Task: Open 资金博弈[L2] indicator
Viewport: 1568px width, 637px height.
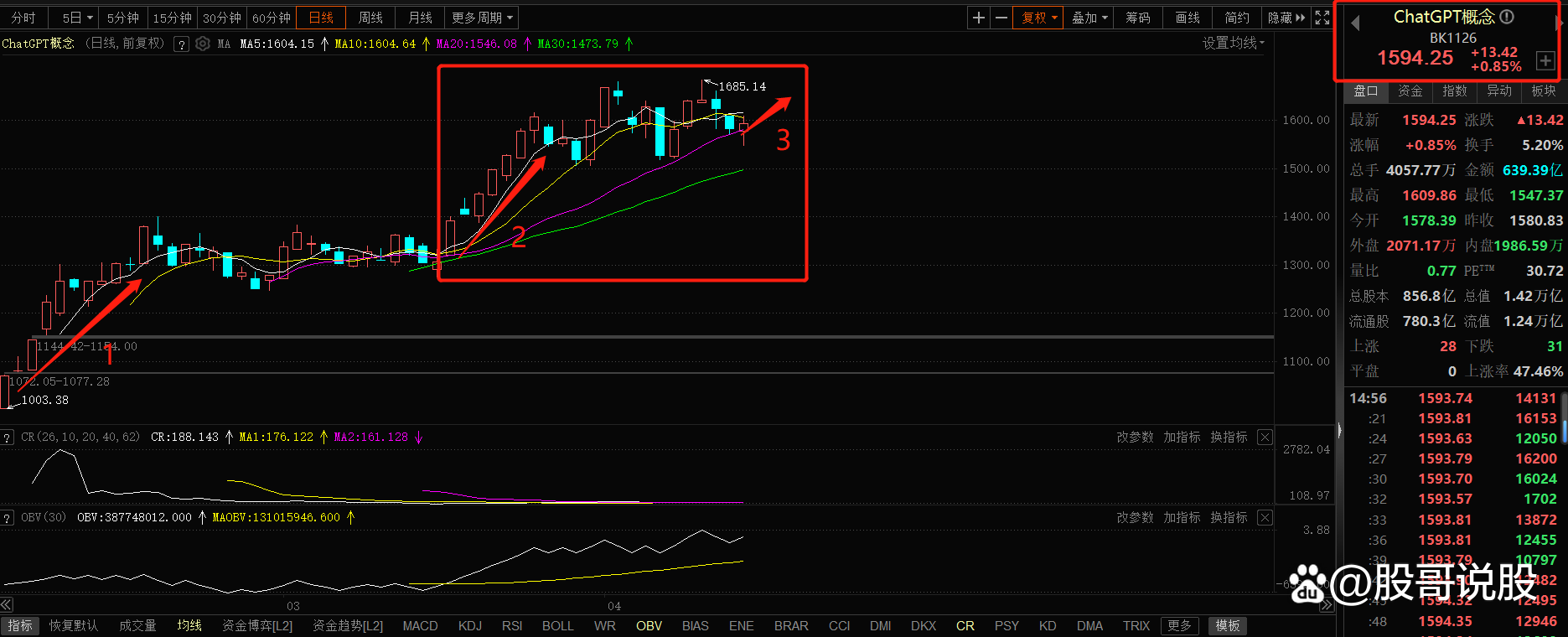Action: coord(257,626)
